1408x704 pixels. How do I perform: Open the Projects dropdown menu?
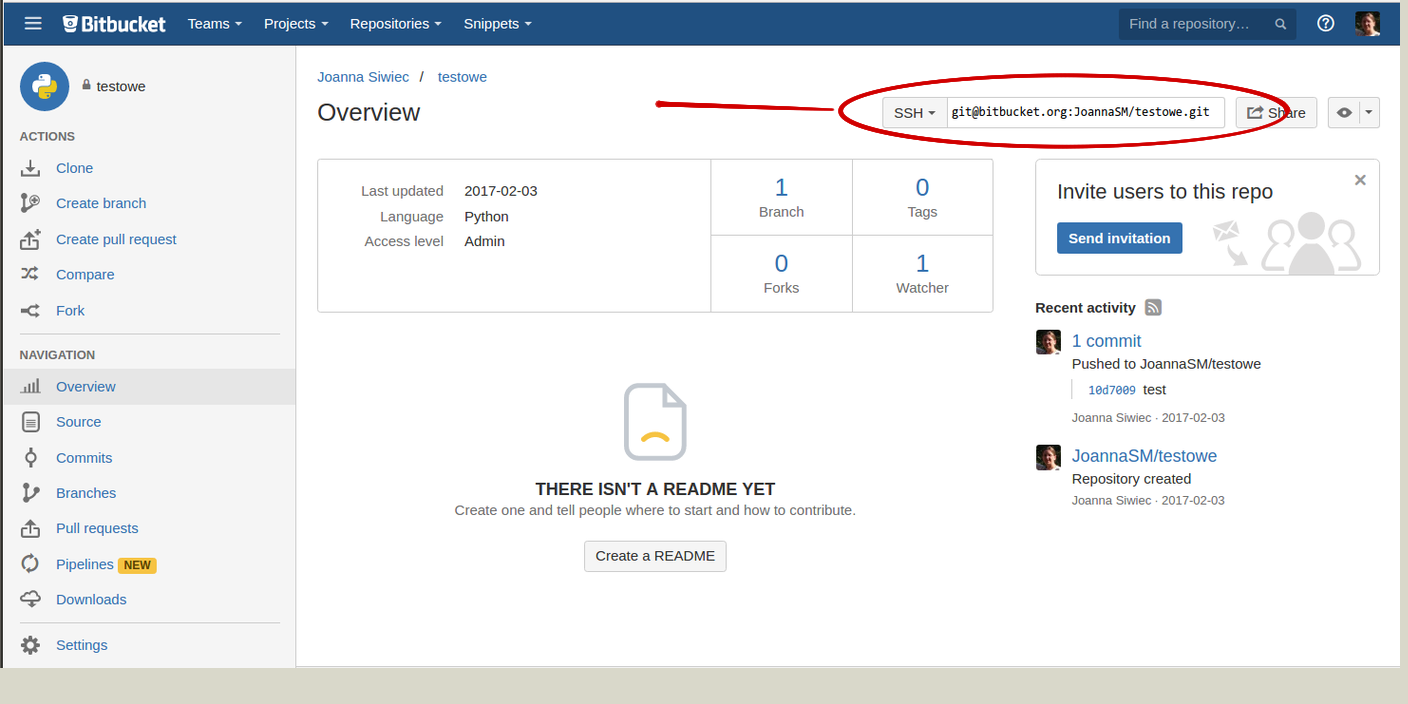point(296,23)
